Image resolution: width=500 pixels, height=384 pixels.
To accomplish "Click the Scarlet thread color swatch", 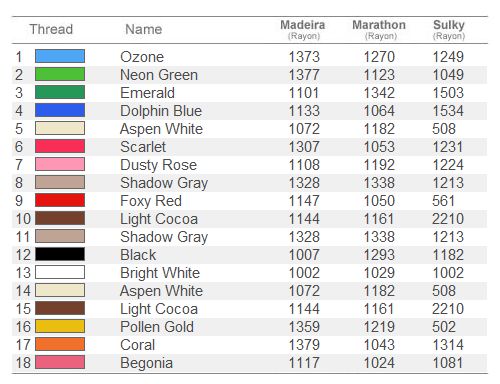I will point(60,146).
